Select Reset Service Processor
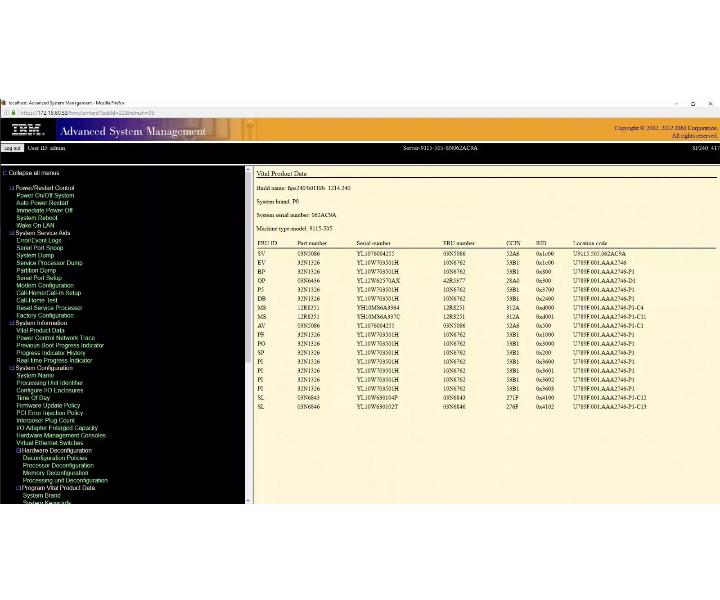 tap(49, 308)
